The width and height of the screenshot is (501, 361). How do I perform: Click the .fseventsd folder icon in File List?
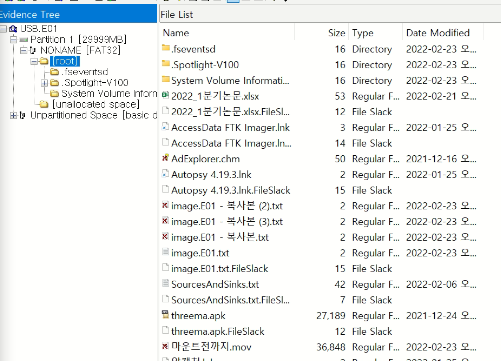[166, 48]
